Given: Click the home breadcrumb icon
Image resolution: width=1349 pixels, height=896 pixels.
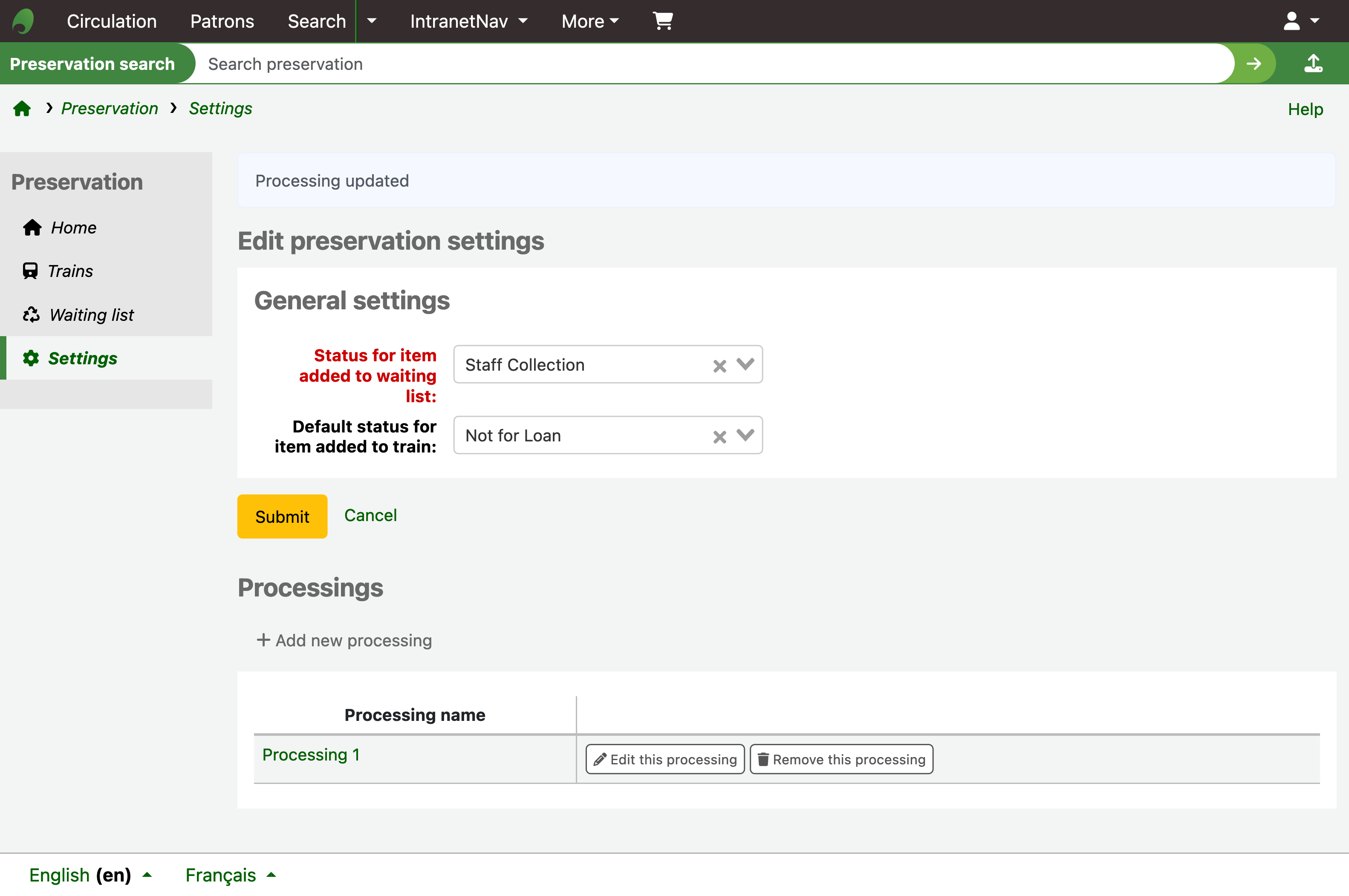Looking at the screenshot, I should (x=22, y=109).
